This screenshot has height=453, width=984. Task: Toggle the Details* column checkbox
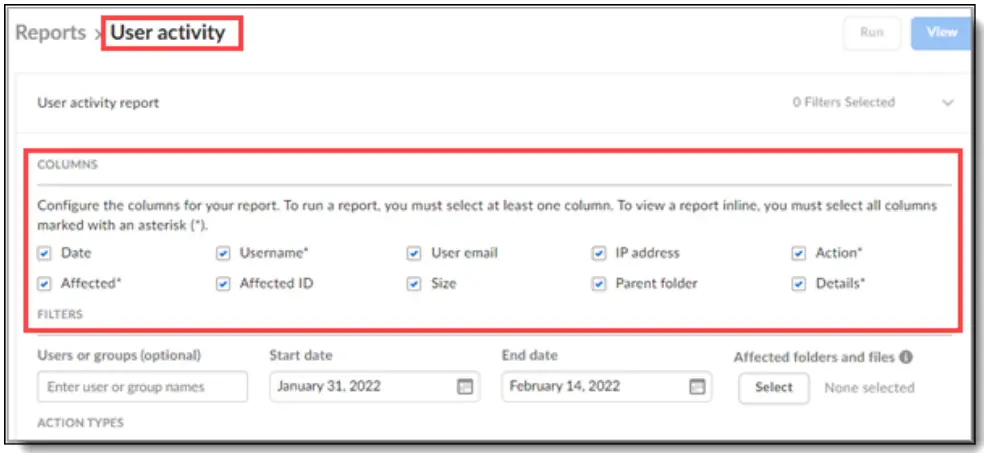coord(798,284)
